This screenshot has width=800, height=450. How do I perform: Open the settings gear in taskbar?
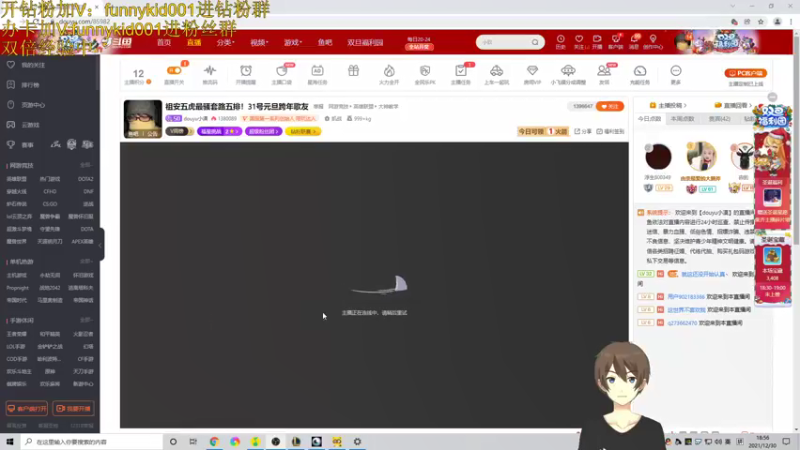[357, 441]
